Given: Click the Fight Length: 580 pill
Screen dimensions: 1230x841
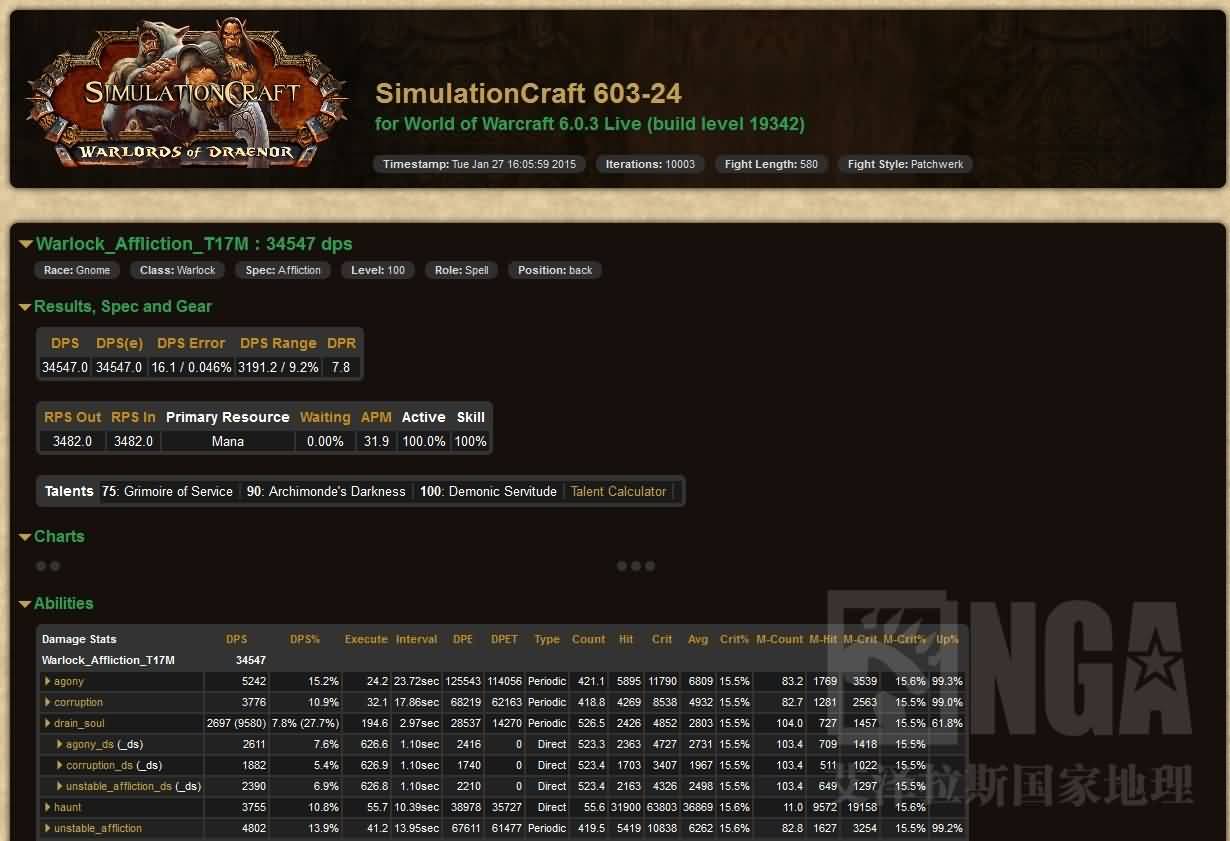Looking at the screenshot, I should (x=771, y=164).
